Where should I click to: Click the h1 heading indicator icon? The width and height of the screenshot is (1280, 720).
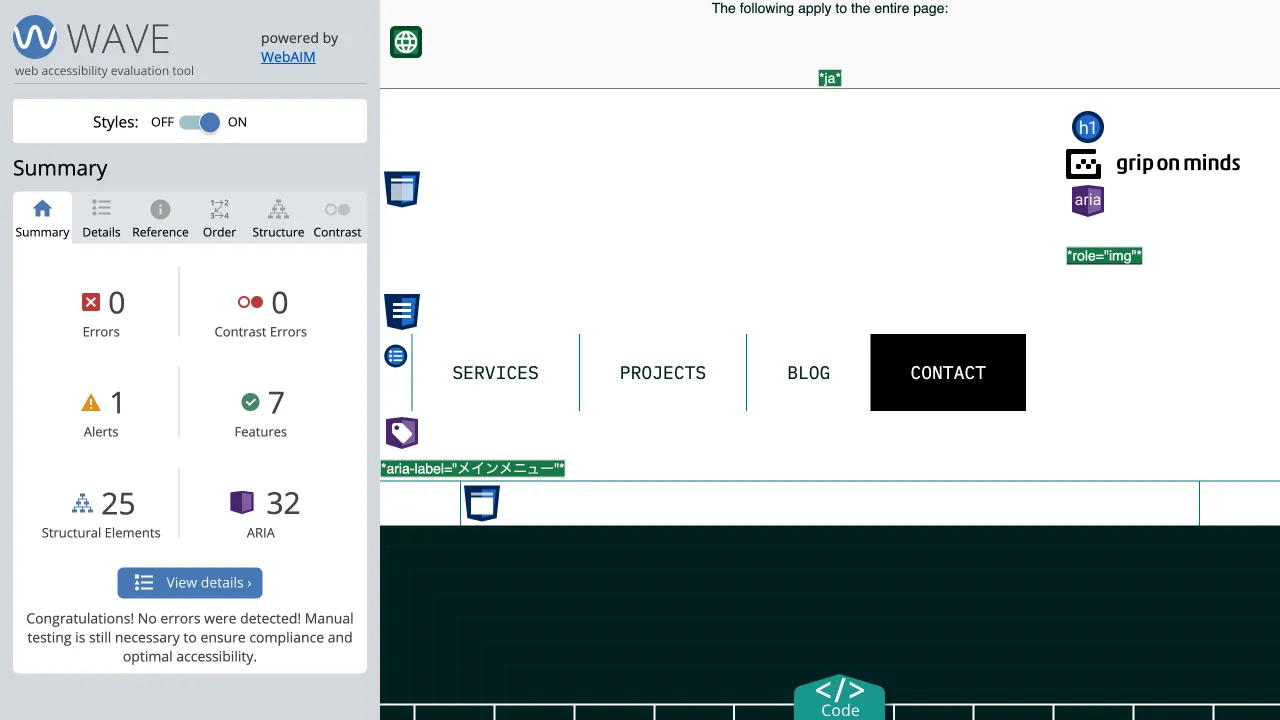[1087, 127]
